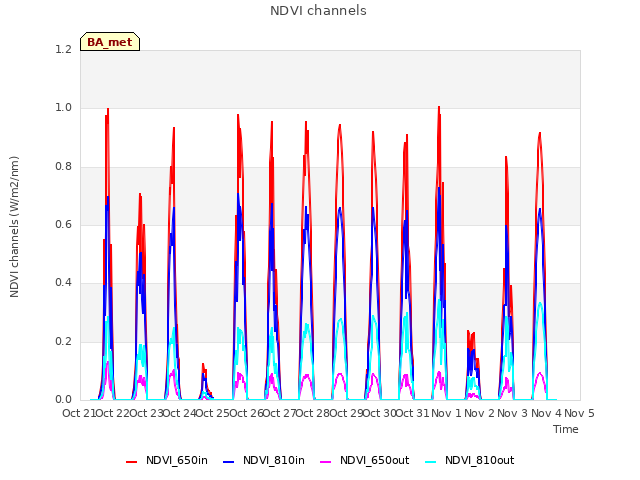The image size is (640, 480).
Task: Click the 1.0 y-axis tick label
Action: [63, 108]
